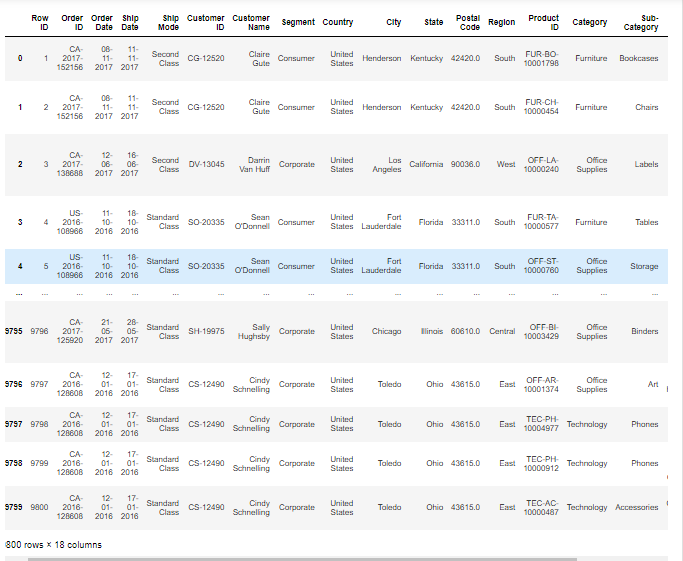Select index label 0 in first row
Image resolution: width=683 pixels, height=561 pixels.
tap(20, 58)
